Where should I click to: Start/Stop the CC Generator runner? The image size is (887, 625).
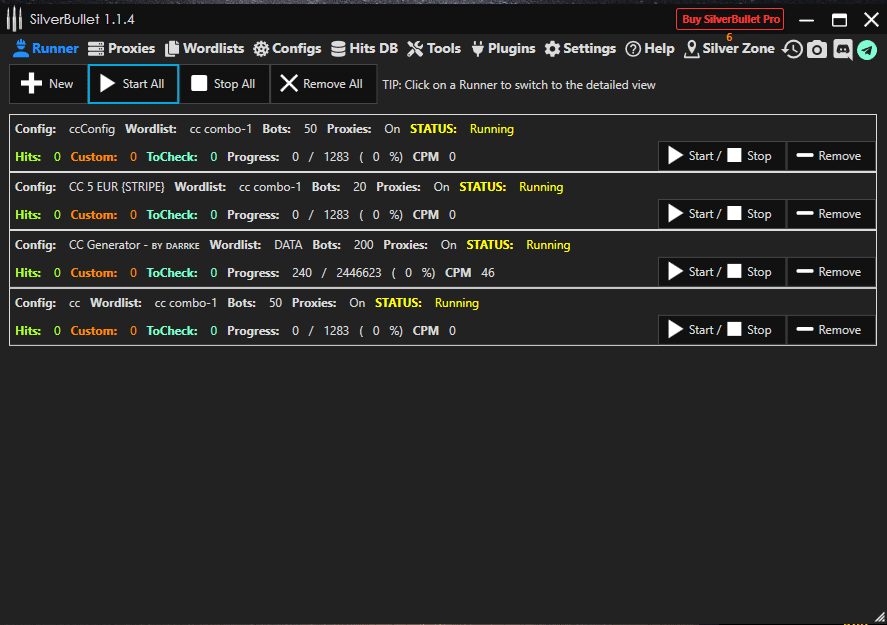coord(722,272)
